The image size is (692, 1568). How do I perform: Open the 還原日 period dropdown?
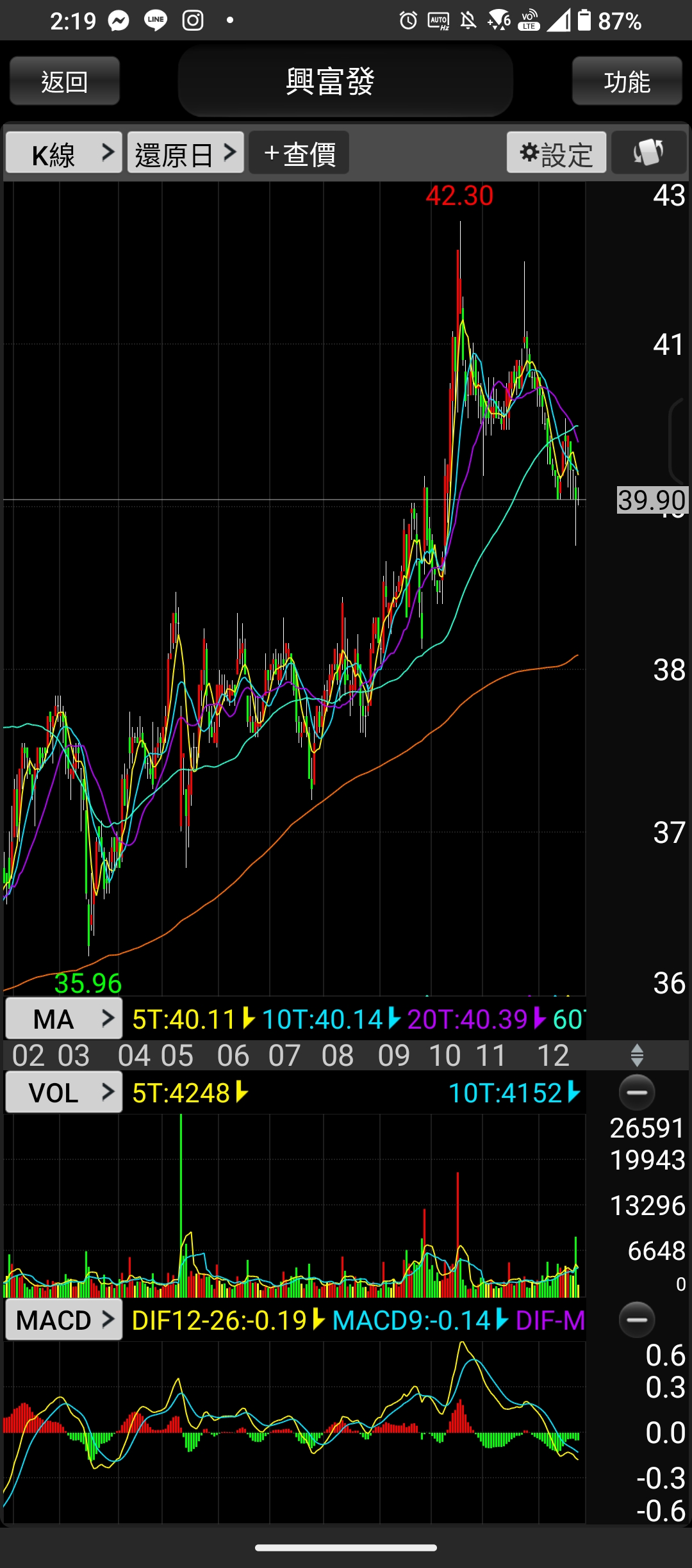(186, 153)
